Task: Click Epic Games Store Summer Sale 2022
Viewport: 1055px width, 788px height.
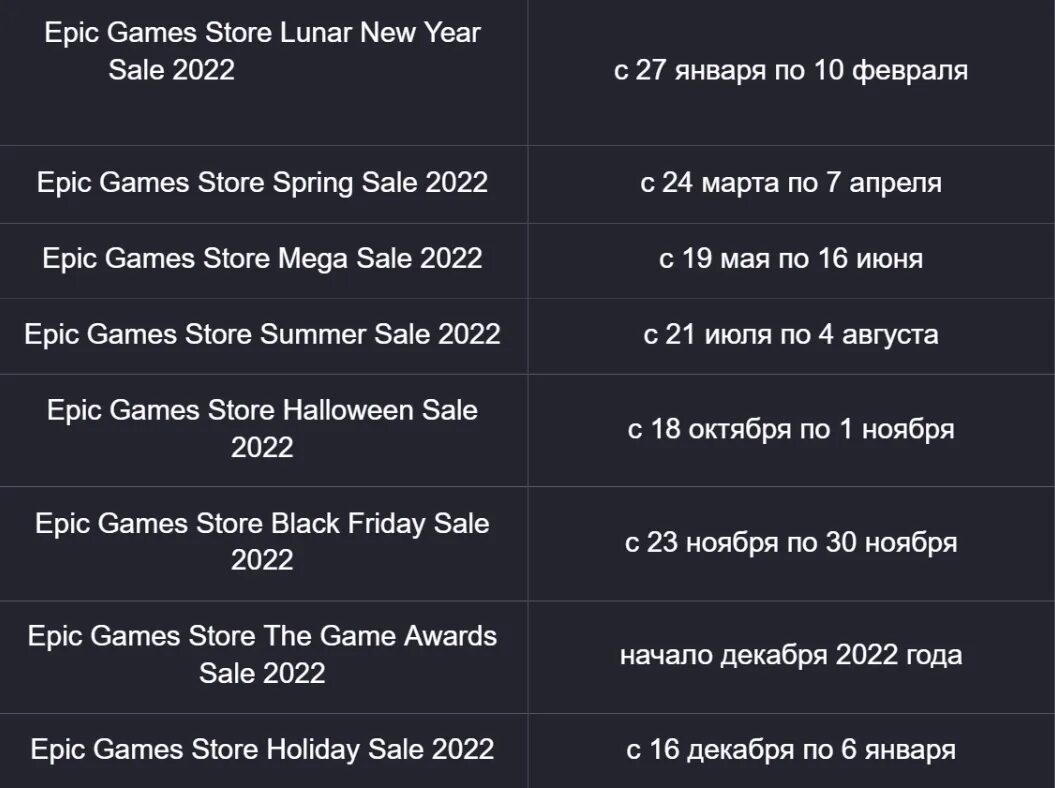Action: coord(262,334)
